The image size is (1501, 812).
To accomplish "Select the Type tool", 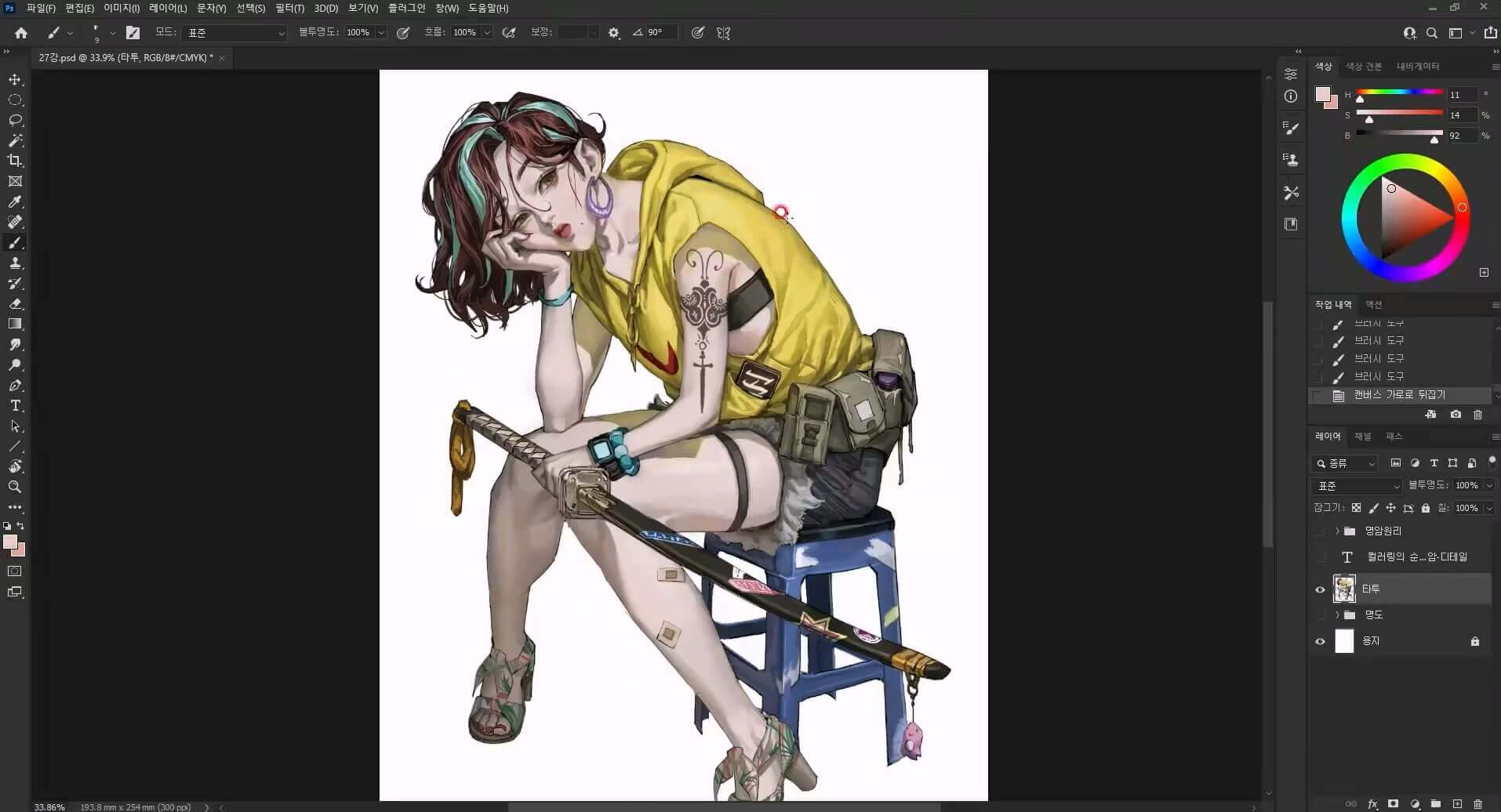I will 15,405.
